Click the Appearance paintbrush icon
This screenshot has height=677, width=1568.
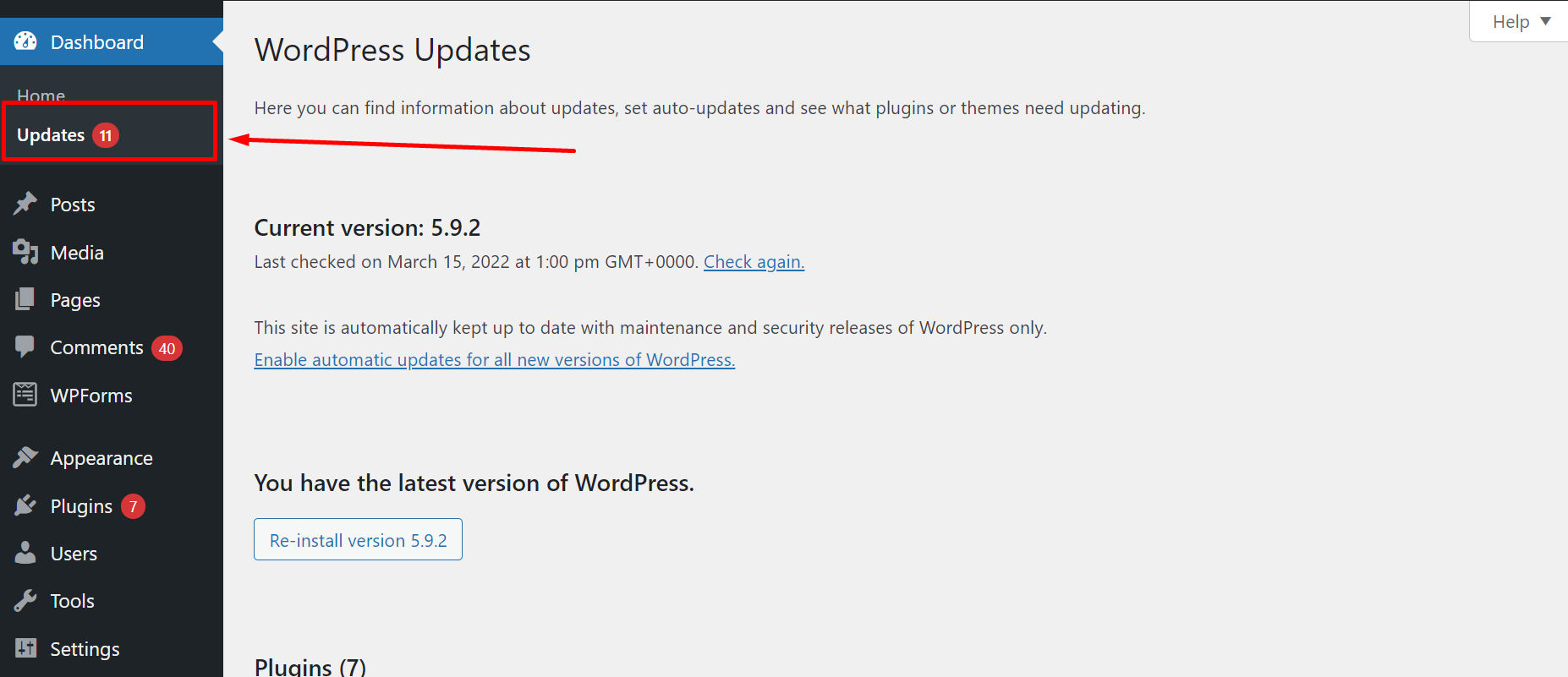click(x=25, y=457)
